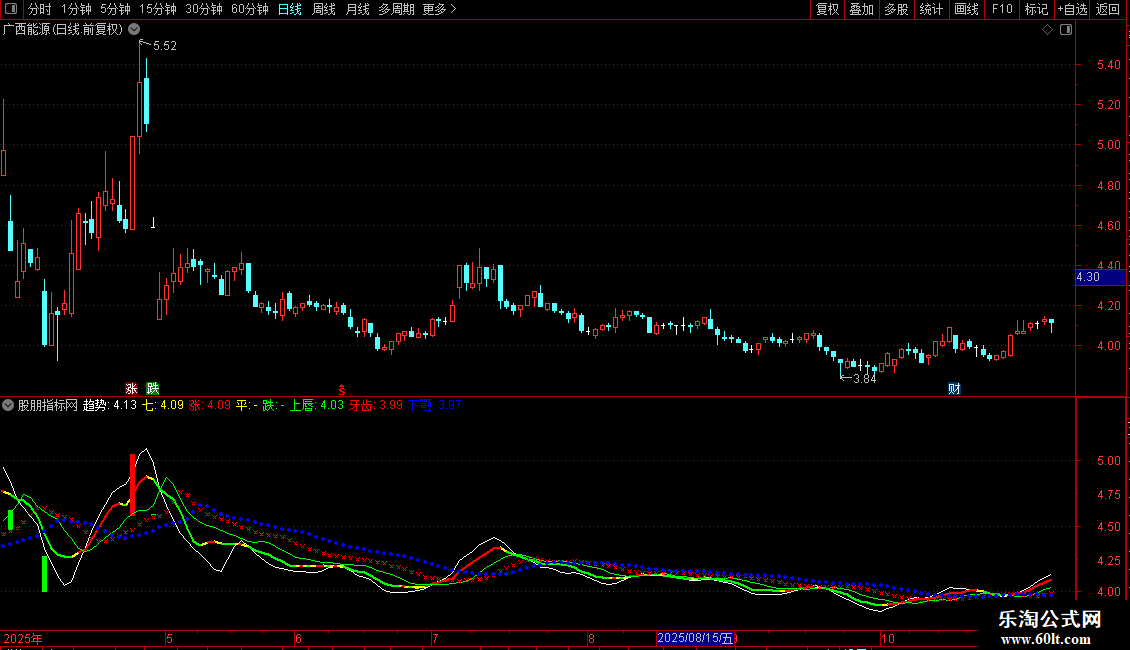Click month 10 on the timeline
This screenshot has height=650, width=1130.
(888, 638)
